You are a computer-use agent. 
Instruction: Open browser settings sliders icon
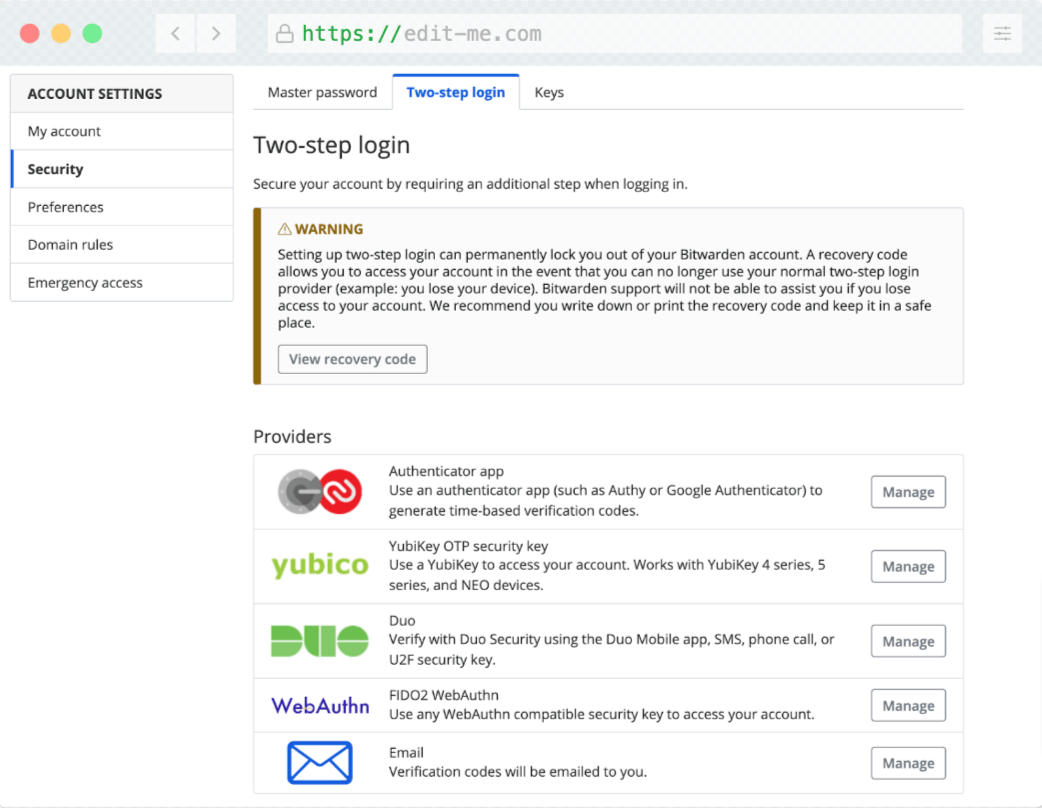point(1002,34)
